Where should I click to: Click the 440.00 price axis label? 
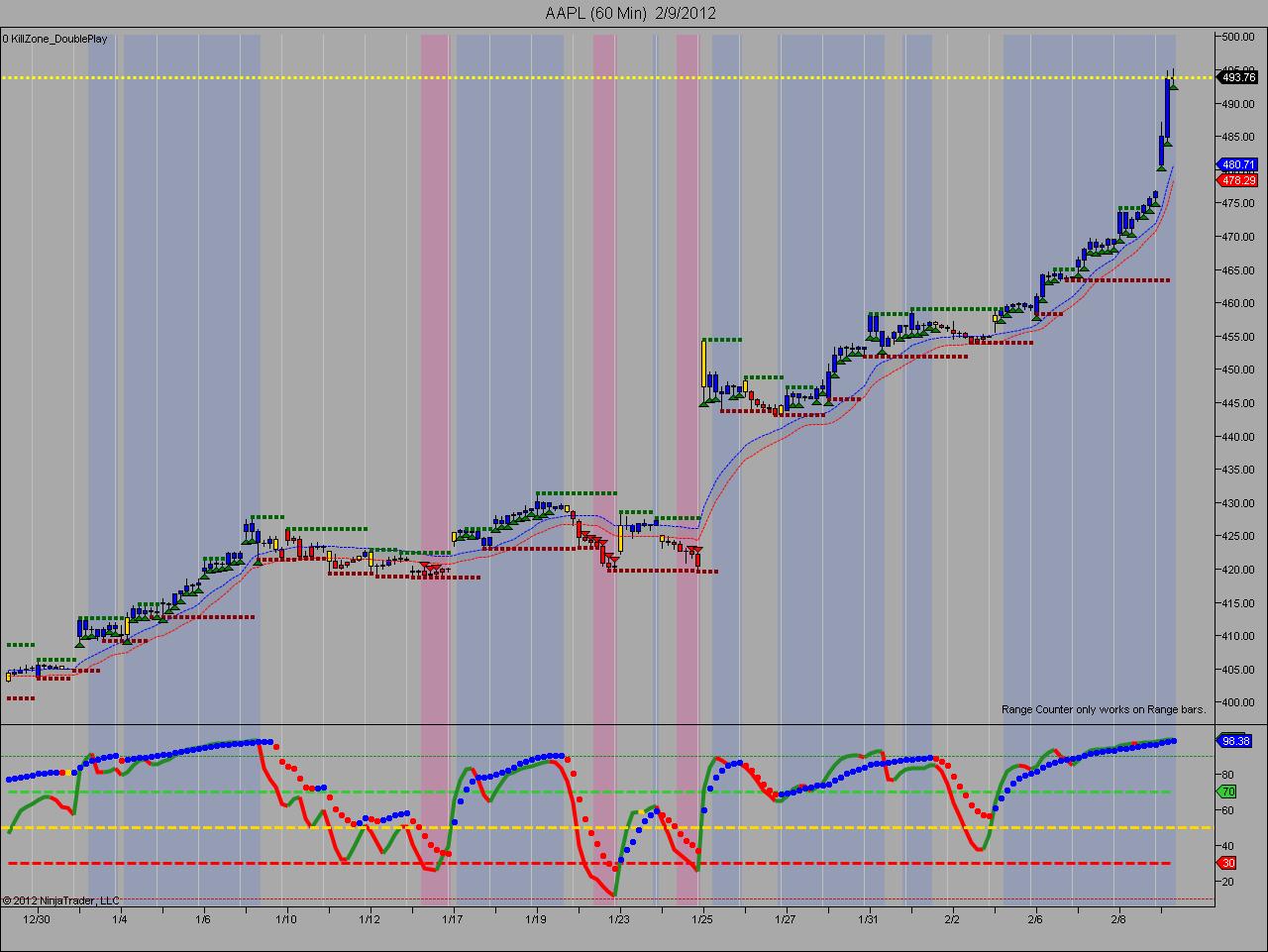[x=1238, y=437]
